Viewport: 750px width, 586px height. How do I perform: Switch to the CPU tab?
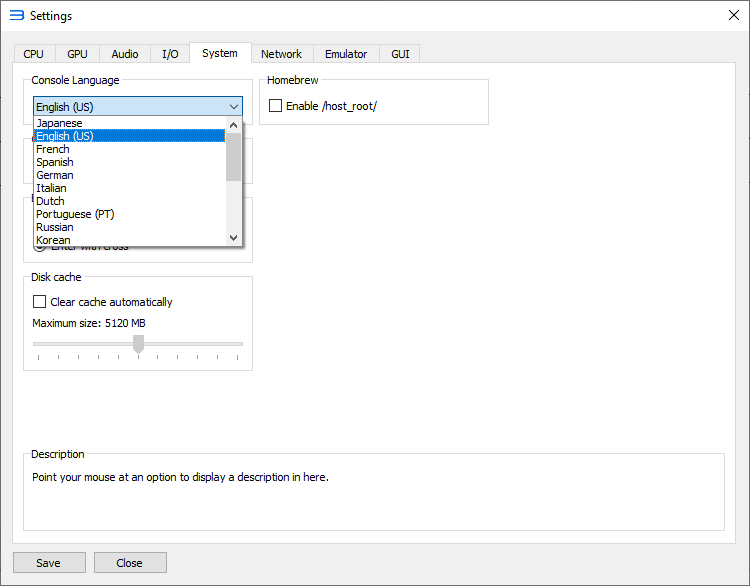[x=33, y=54]
